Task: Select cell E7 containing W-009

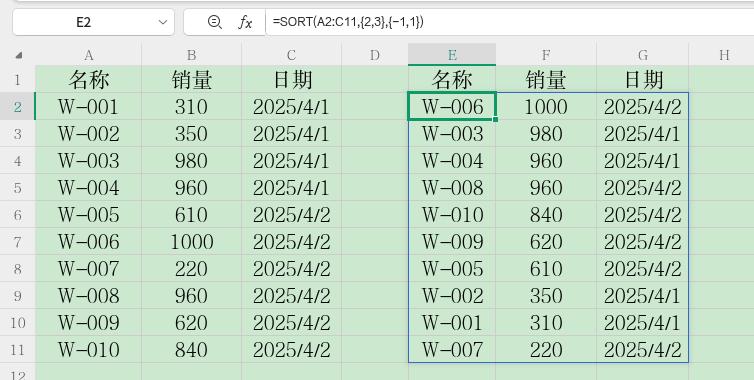Action: click(x=452, y=241)
